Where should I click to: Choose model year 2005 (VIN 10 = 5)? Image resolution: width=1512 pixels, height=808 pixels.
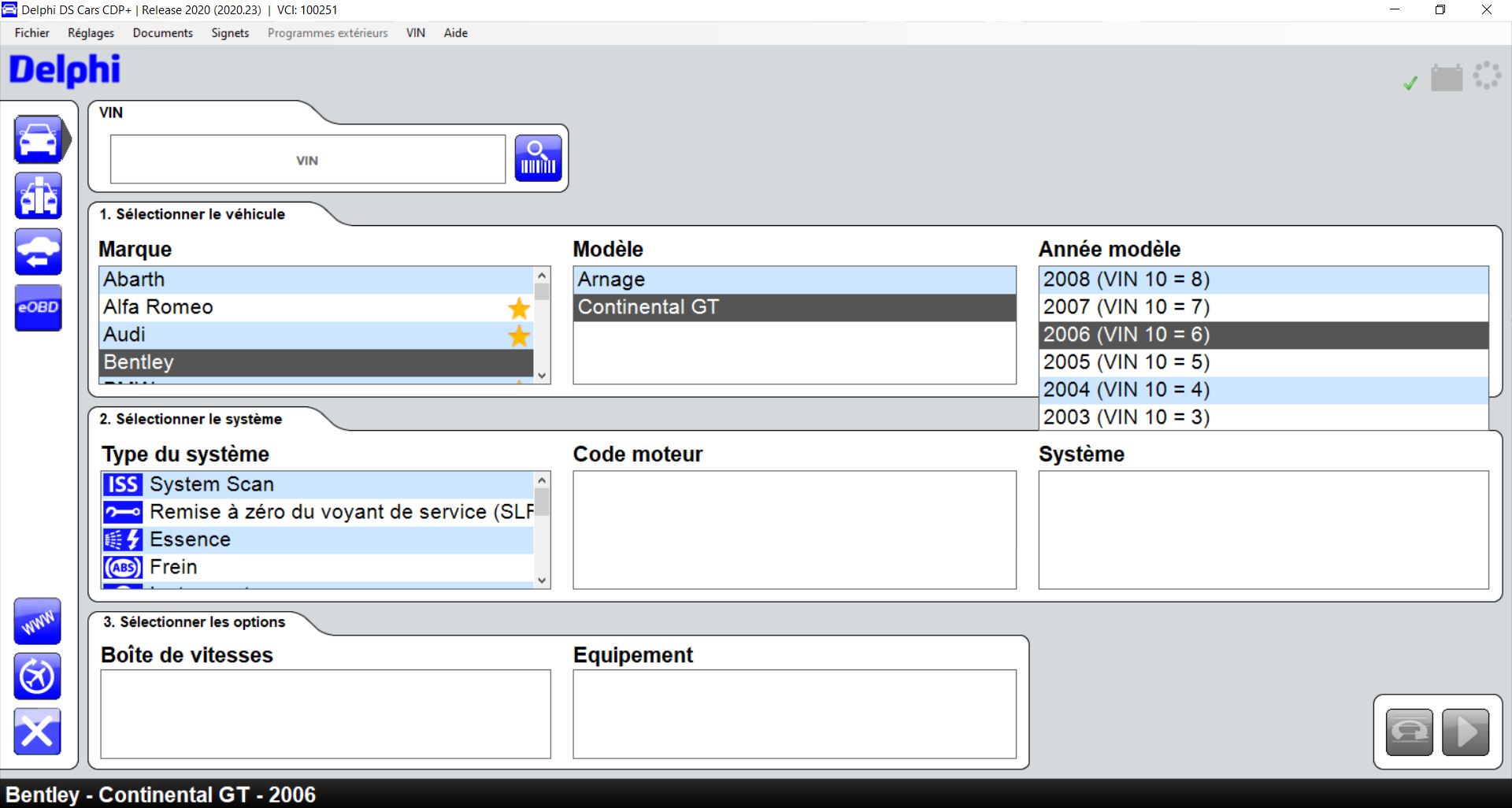pyautogui.click(x=1264, y=362)
